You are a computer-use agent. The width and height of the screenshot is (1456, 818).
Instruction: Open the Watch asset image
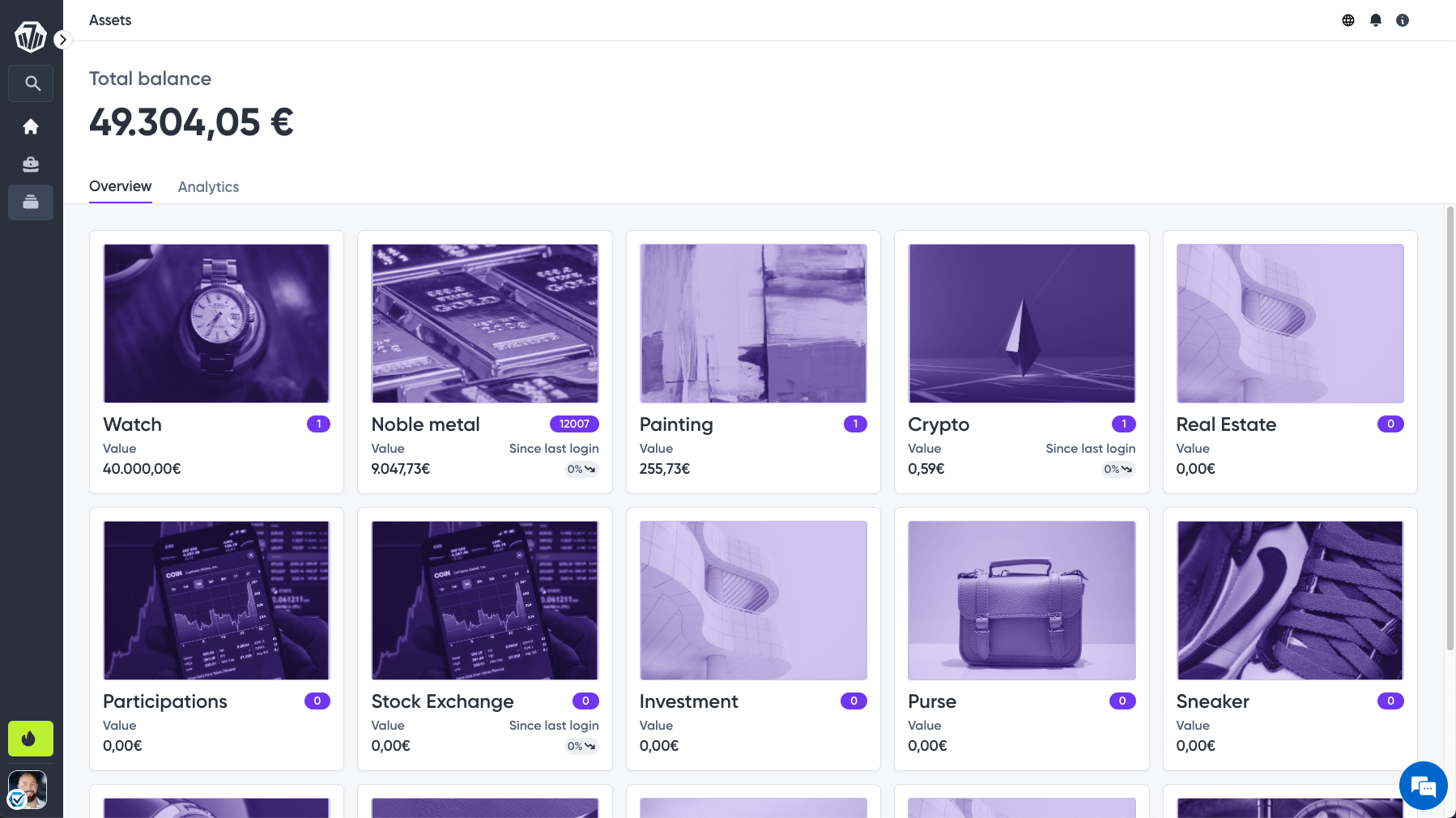pos(216,323)
